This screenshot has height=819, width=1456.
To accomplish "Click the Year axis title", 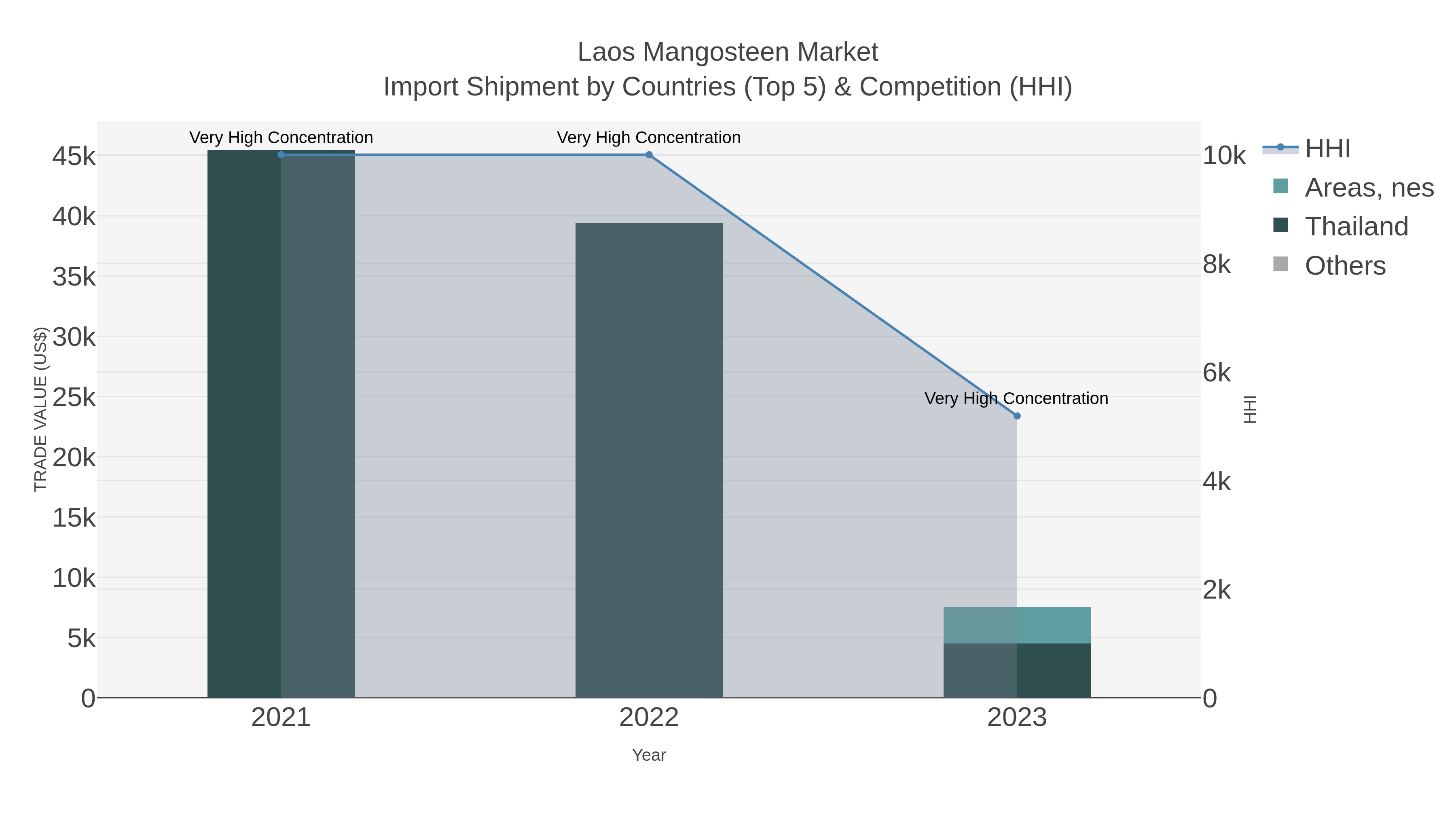I will (x=649, y=755).
